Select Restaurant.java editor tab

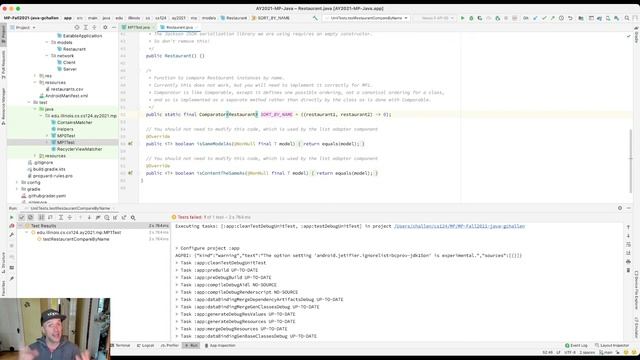179,27
